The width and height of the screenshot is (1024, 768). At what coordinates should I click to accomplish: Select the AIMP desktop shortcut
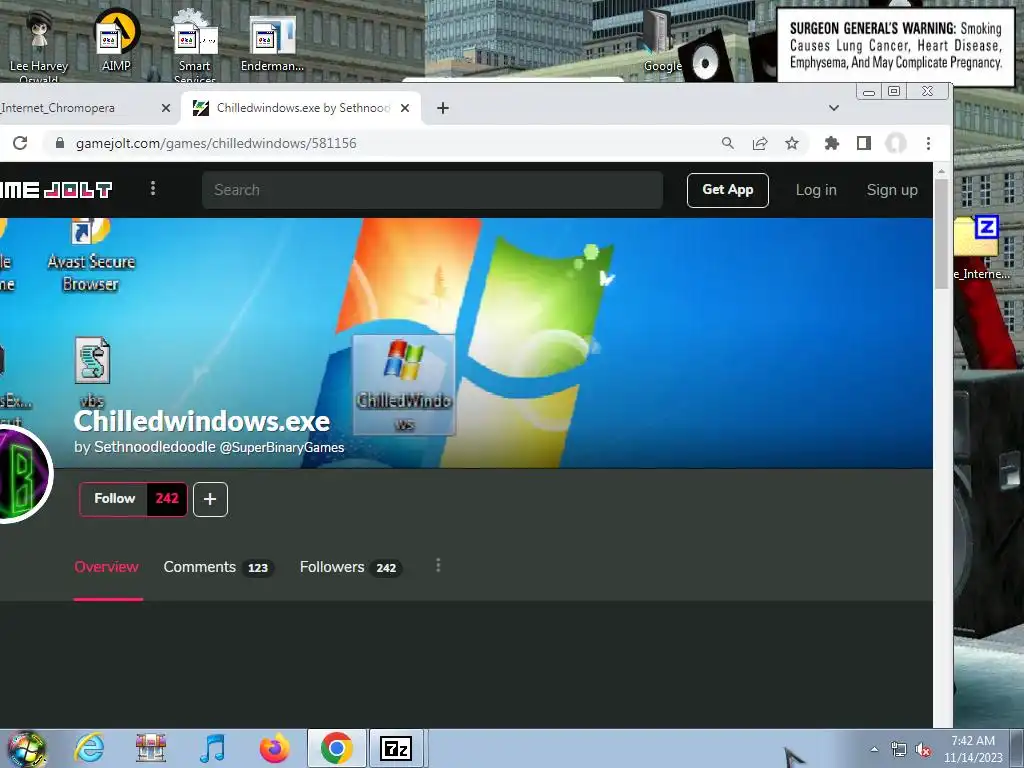(x=116, y=40)
